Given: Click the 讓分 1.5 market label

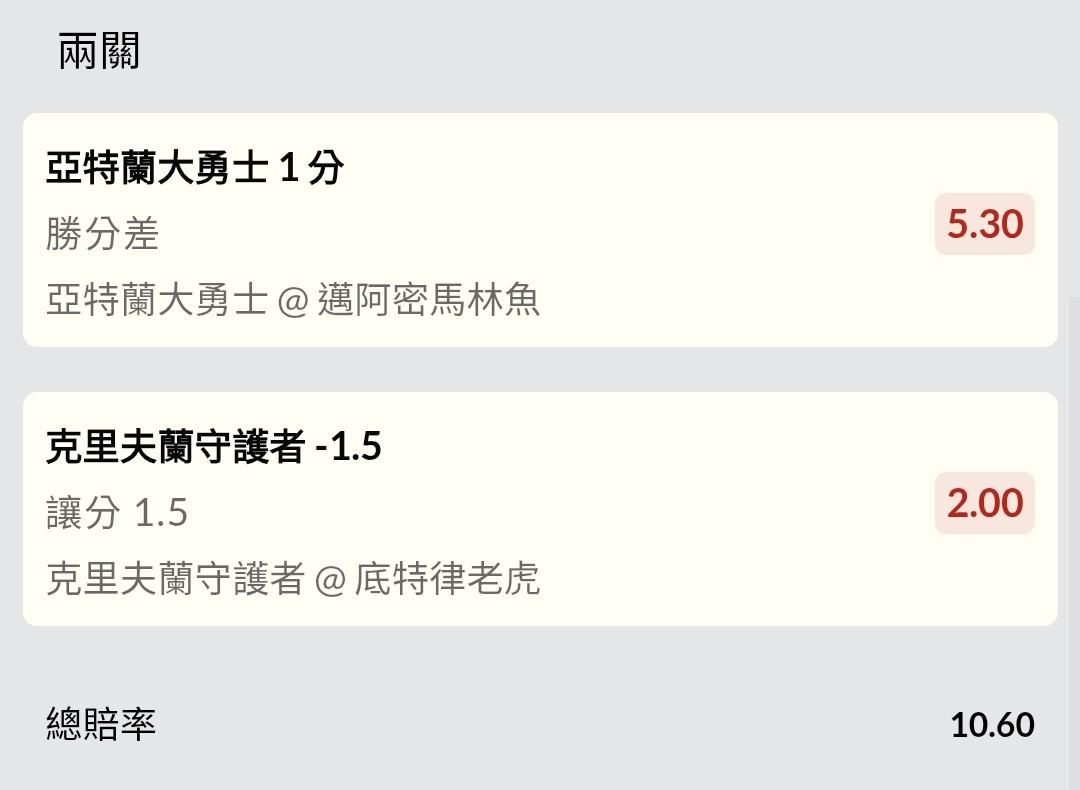Looking at the screenshot, I should [x=117, y=512].
